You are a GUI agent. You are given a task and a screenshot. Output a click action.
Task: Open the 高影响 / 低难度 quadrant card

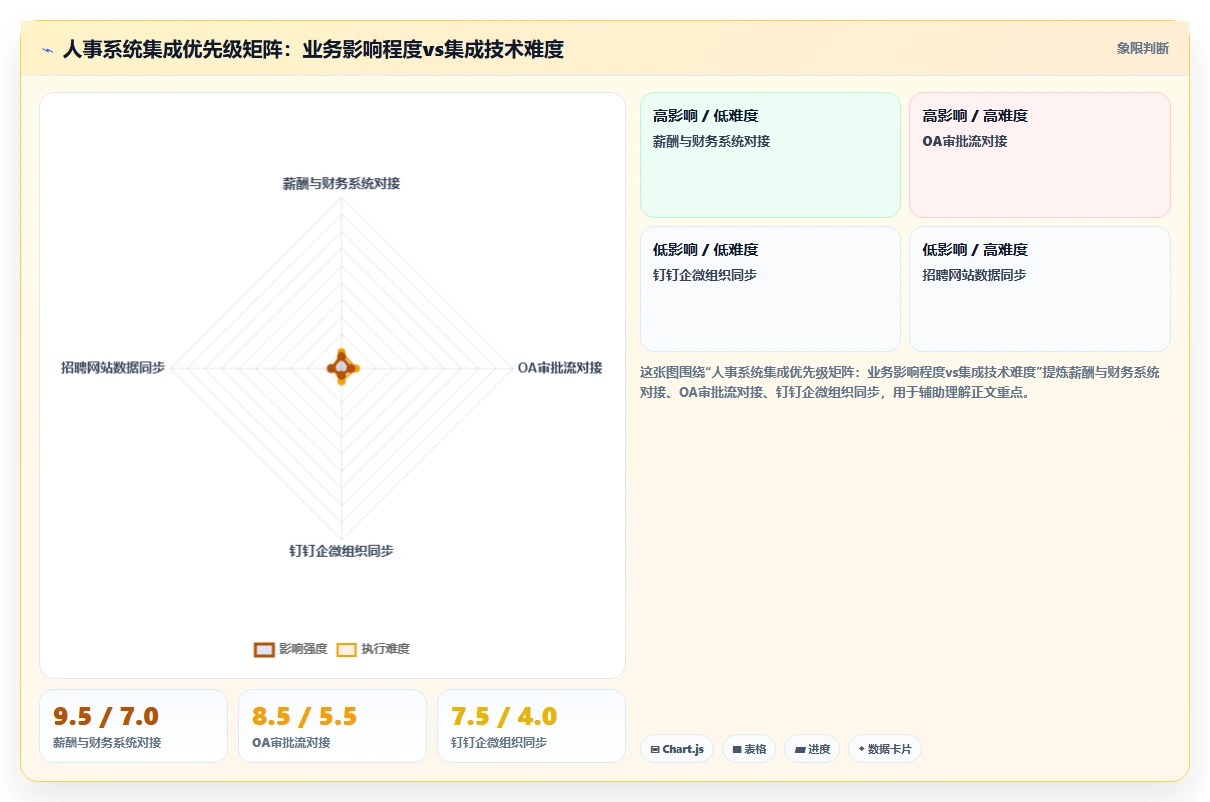pos(770,155)
